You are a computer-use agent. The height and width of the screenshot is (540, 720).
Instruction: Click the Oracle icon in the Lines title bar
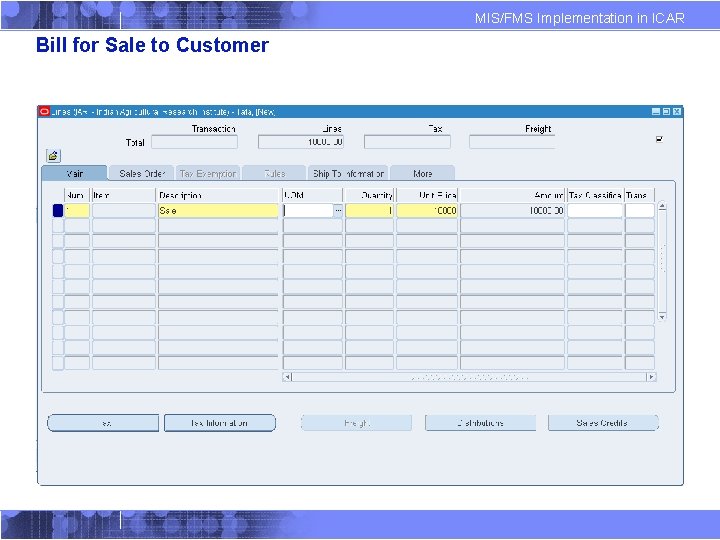[44, 112]
